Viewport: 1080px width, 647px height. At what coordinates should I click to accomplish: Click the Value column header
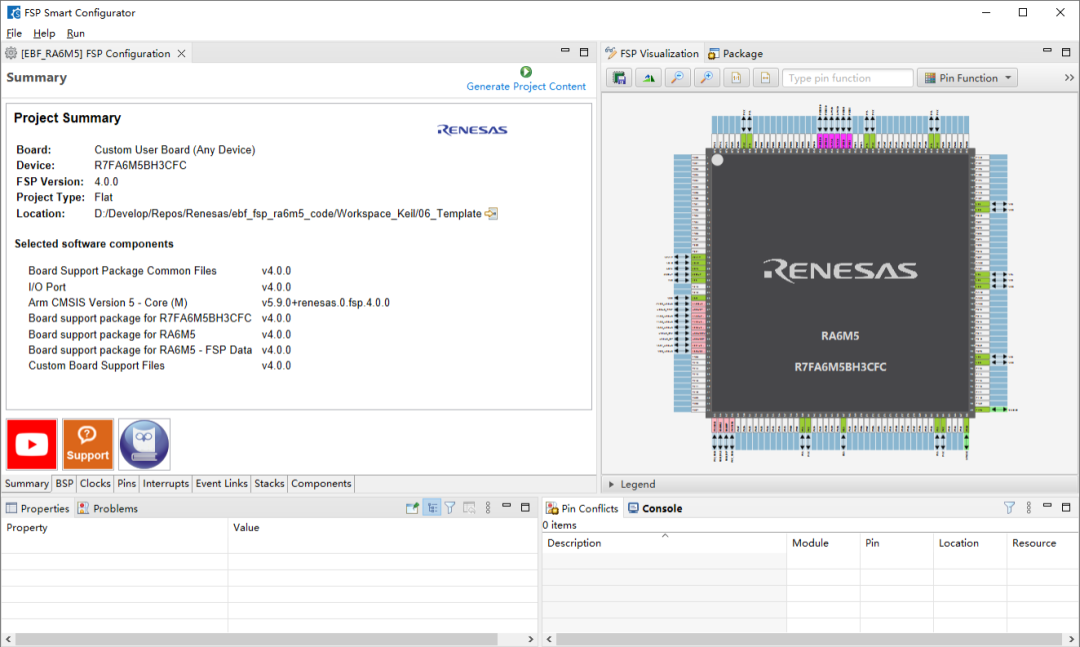382,528
